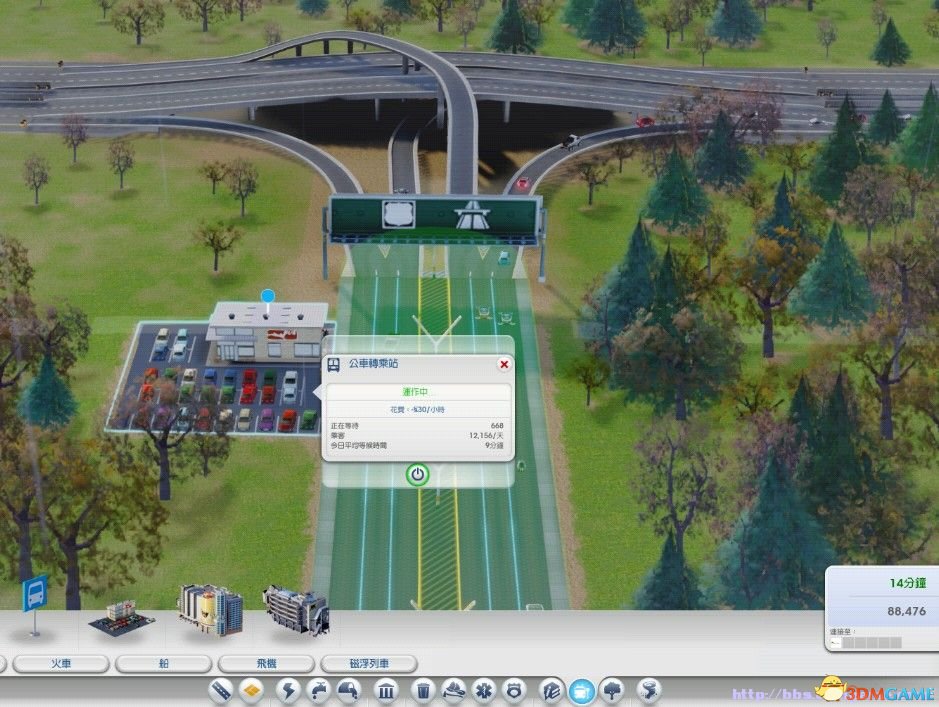Open the Education menu

[551, 691]
